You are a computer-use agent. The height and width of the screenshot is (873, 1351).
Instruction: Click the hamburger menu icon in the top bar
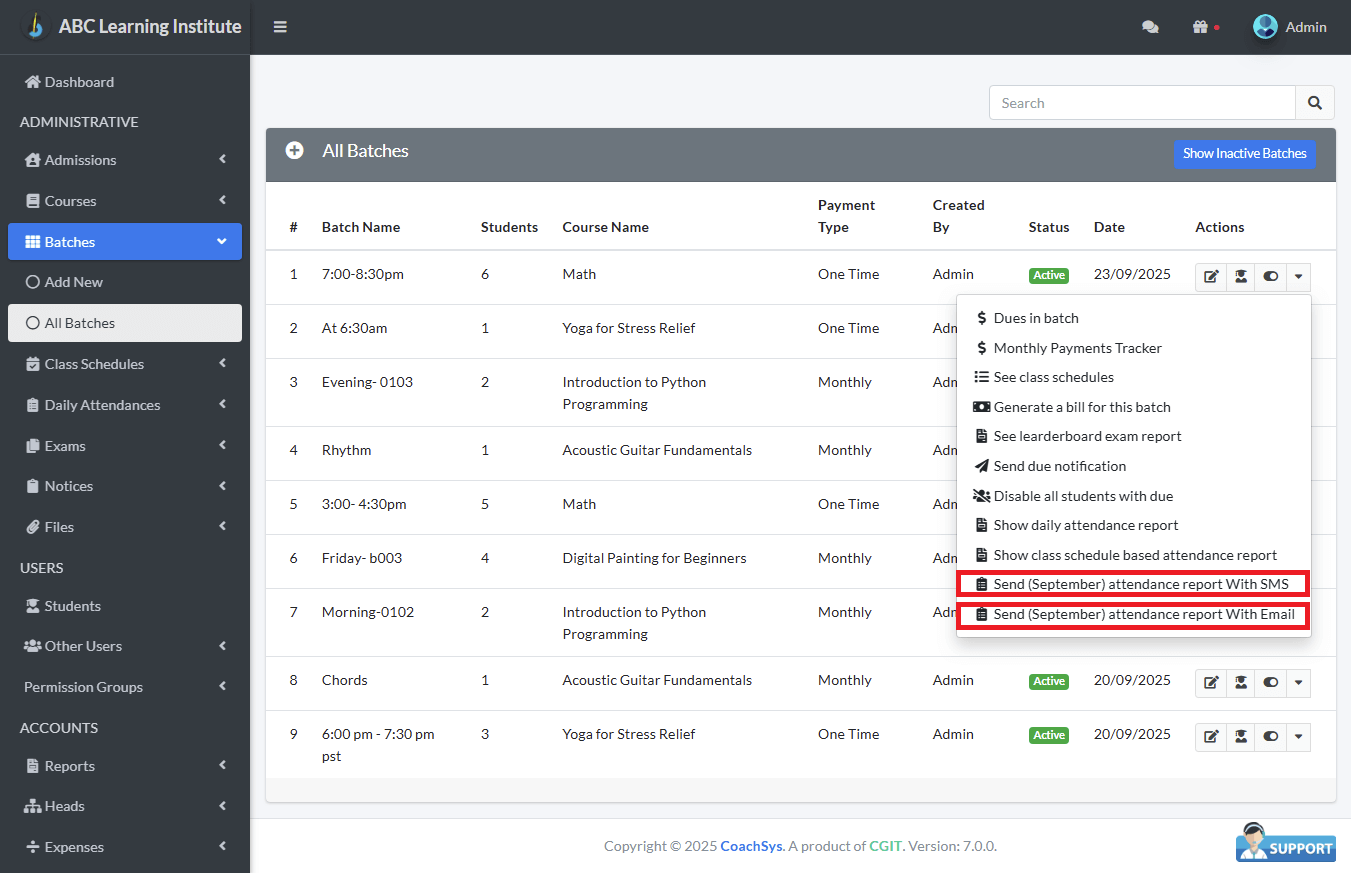pos(280,27)
